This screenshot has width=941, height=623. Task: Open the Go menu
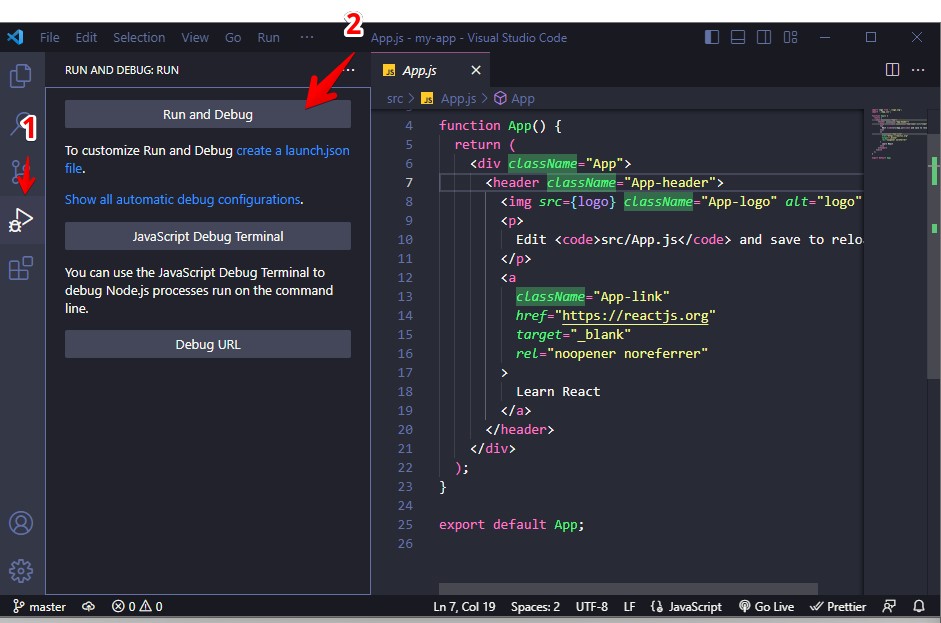tap(233, 37)
